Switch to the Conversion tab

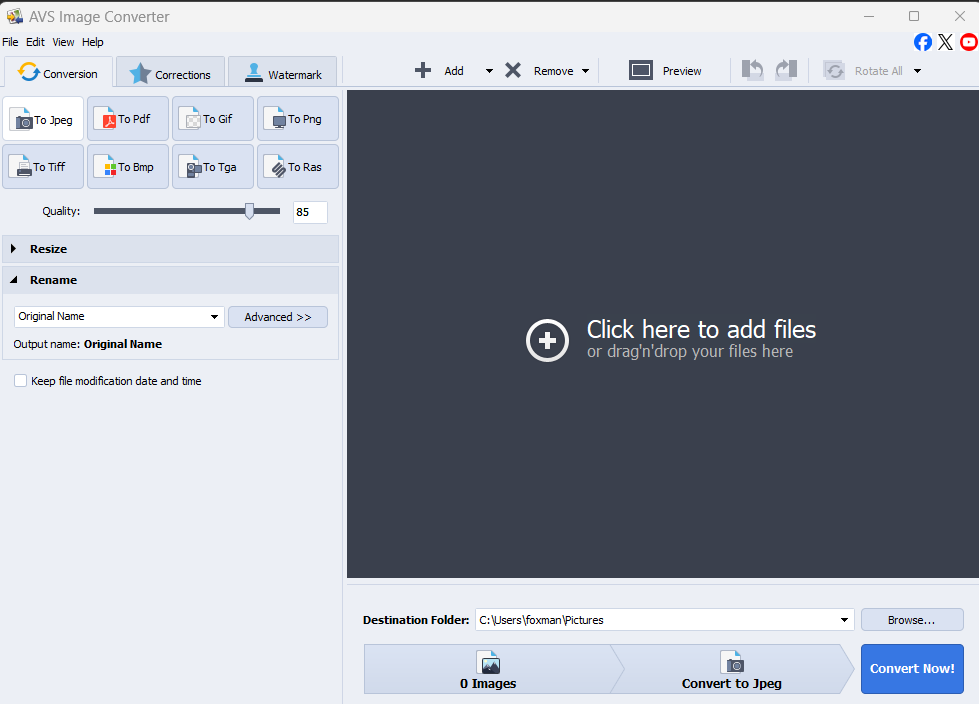58,73
